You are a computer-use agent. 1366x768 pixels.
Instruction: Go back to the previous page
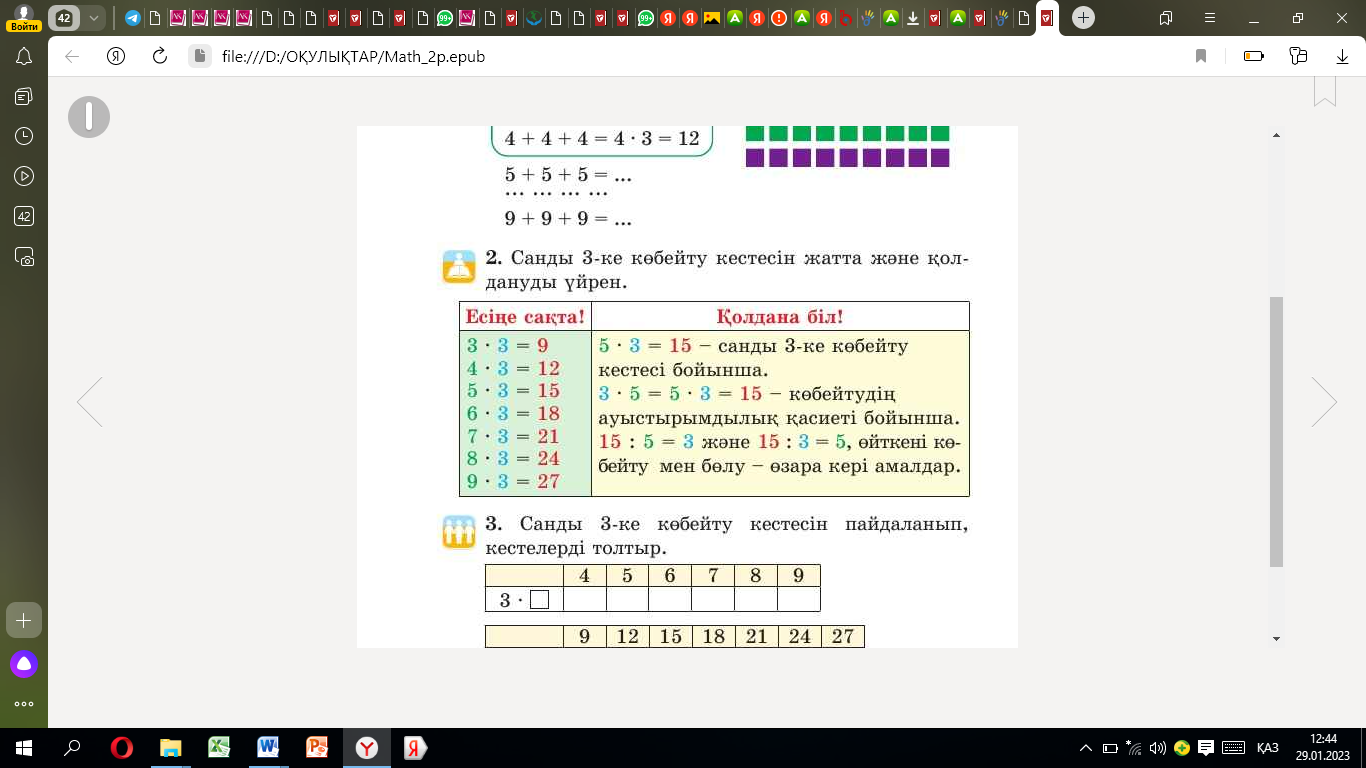click(x=72, y=57)
